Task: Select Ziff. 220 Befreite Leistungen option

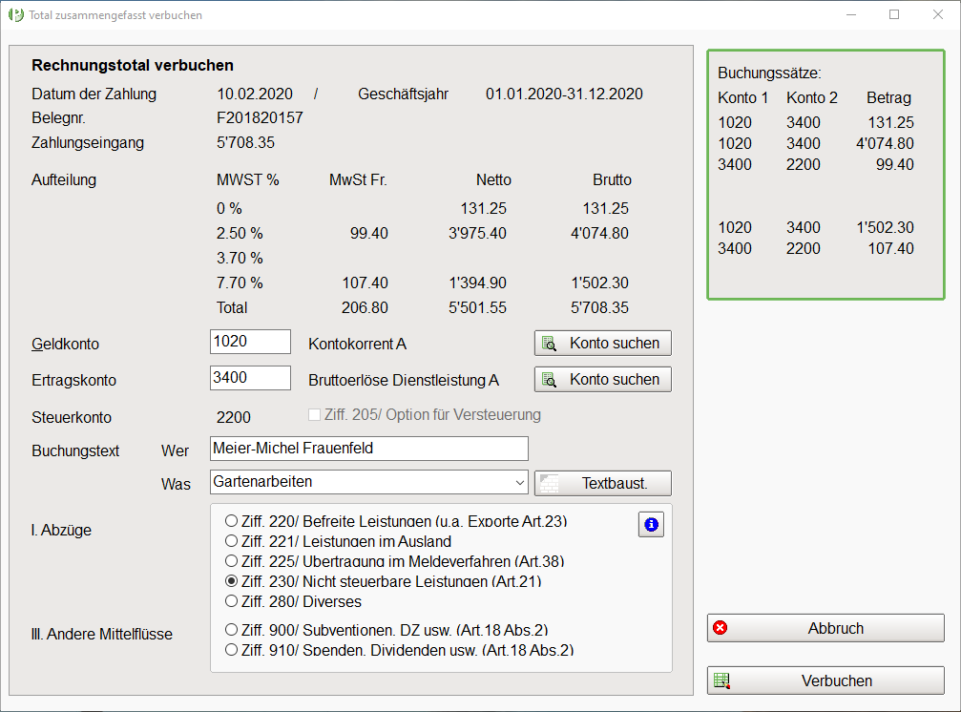Action: 232,521
